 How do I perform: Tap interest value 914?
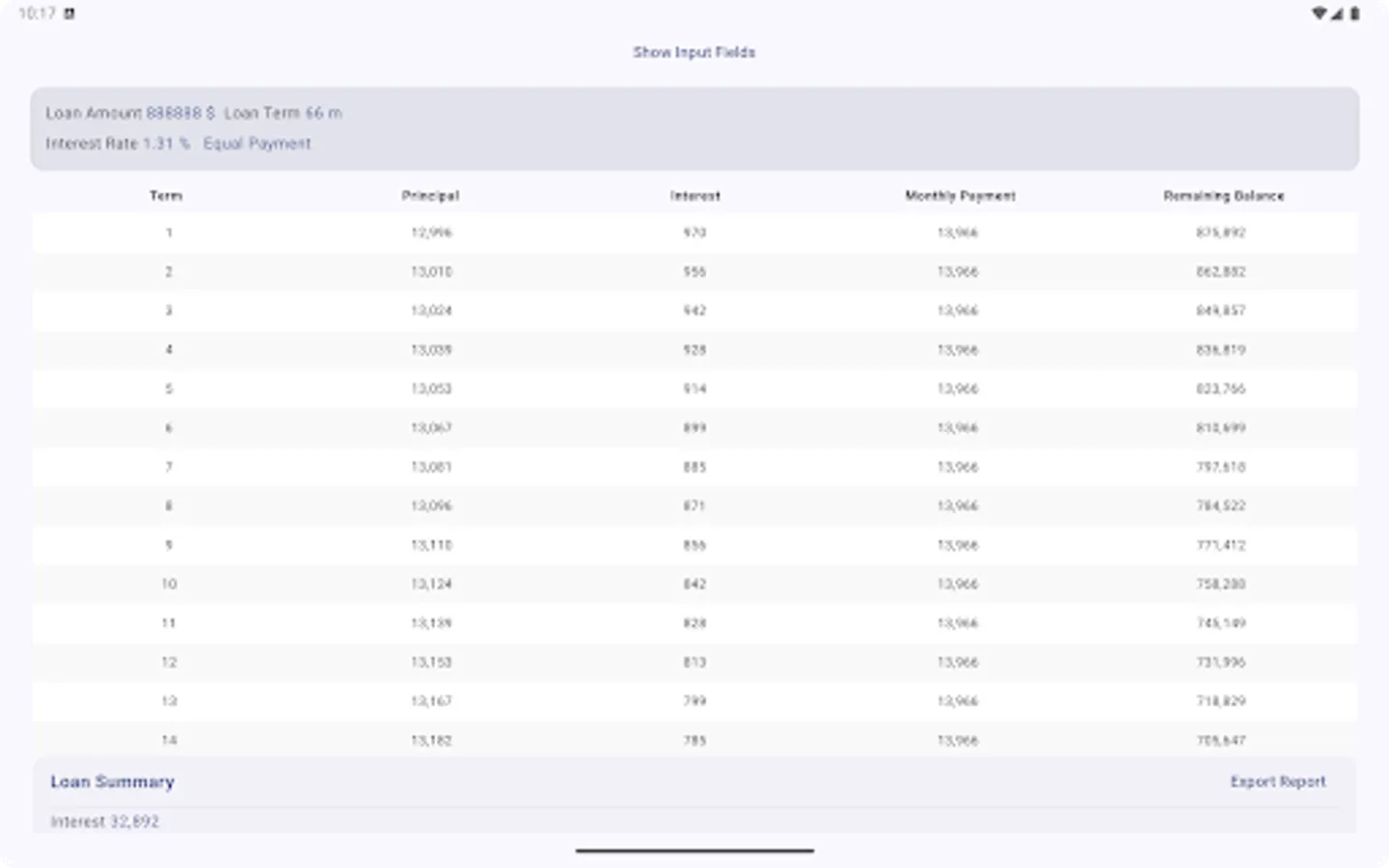[x=694, y=389]
